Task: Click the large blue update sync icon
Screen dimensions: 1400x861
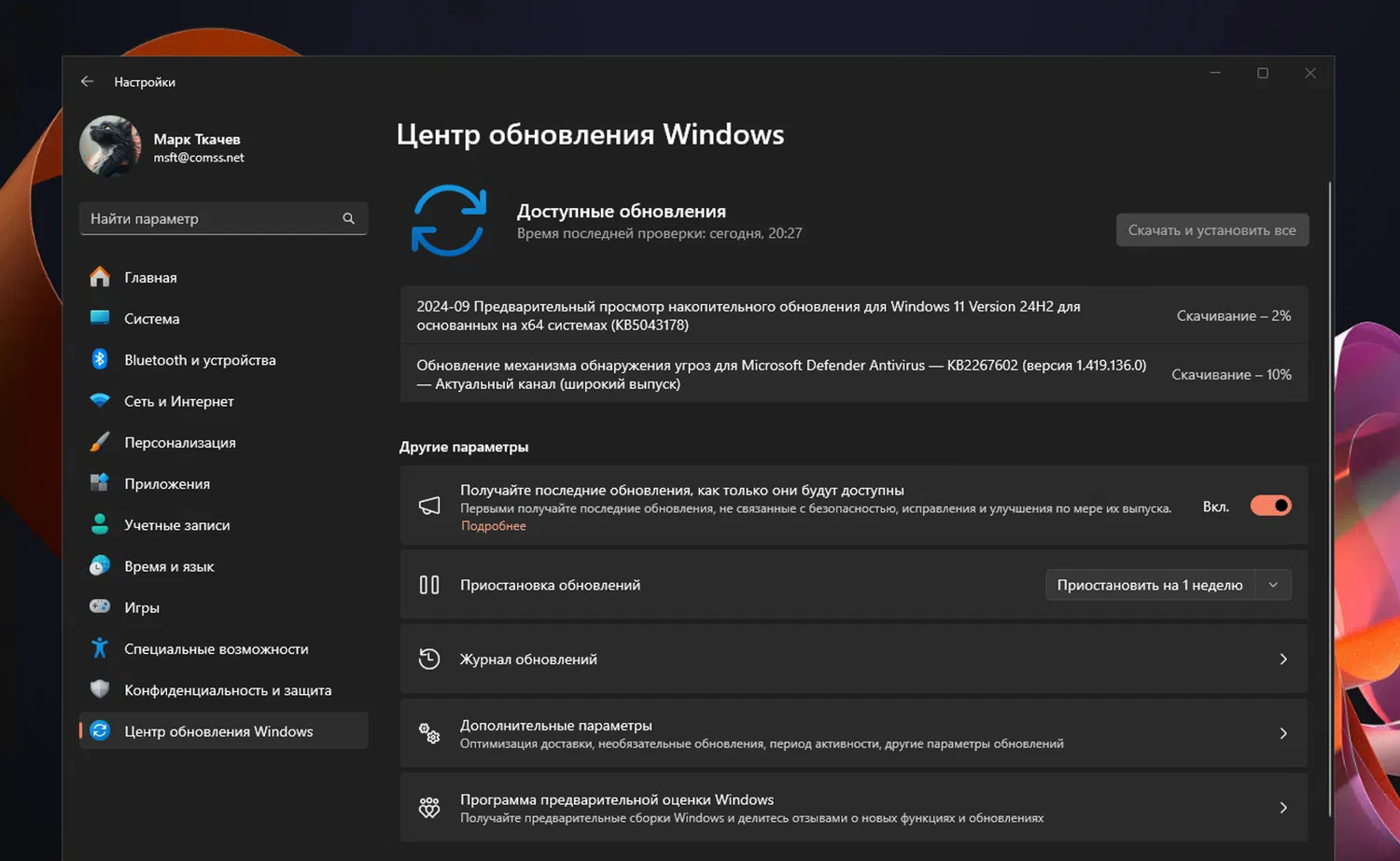Action: [x=449, y=221]
